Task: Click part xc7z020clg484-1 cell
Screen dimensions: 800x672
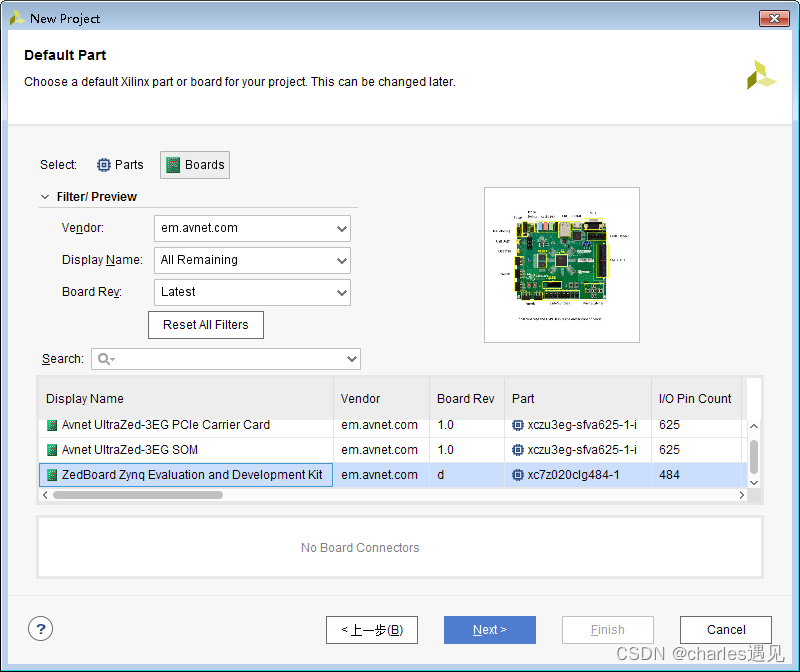Action: (578, 475)
